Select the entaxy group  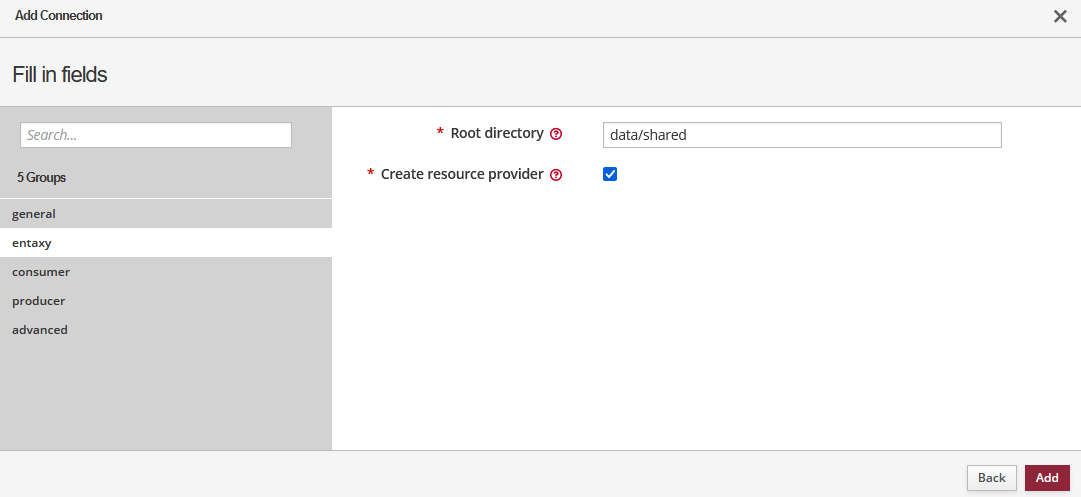[32, 243]
